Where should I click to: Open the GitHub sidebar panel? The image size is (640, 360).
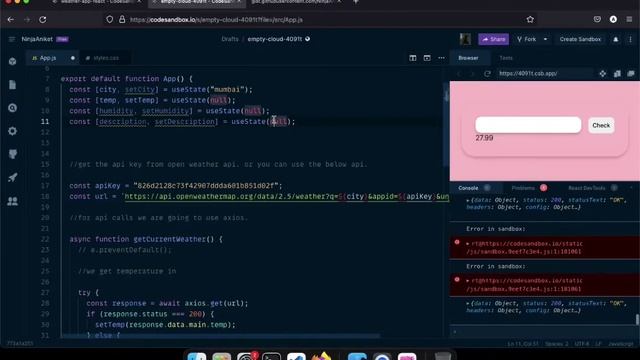click(13, 154)
